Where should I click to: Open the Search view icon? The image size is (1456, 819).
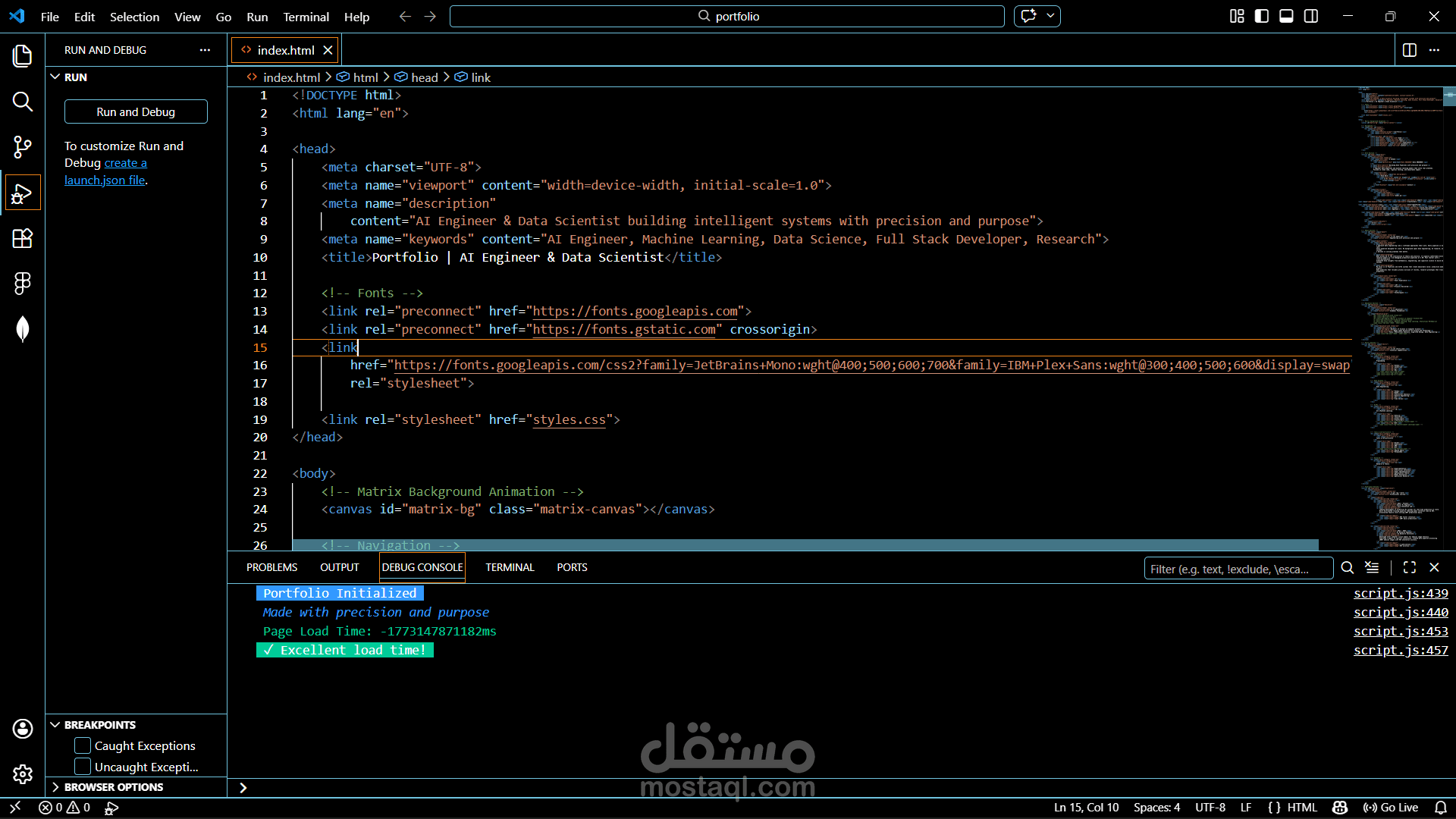pos(23,102)
